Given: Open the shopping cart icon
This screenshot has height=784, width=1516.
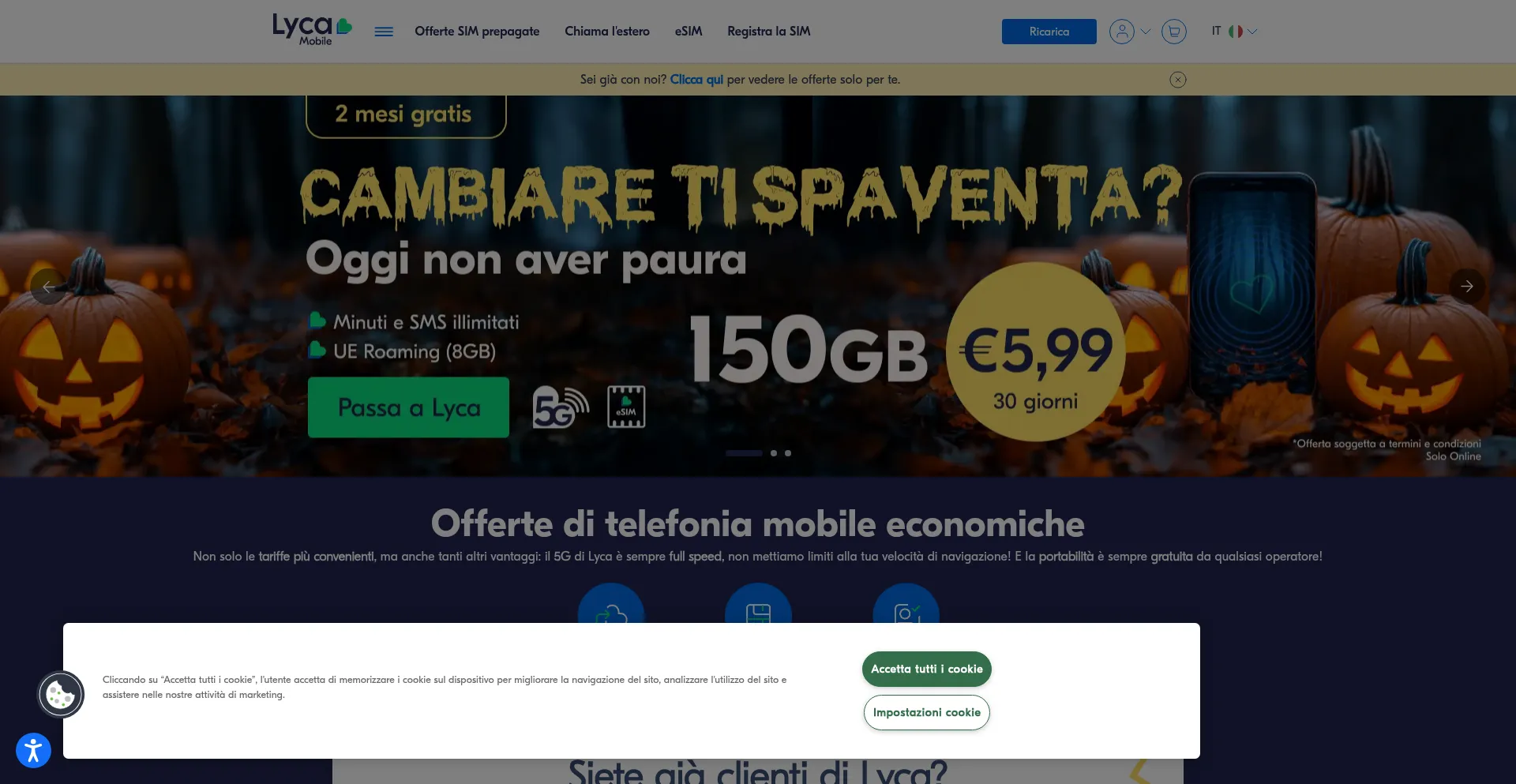Looking at the screenshot, I should [x=1174, y=32].
